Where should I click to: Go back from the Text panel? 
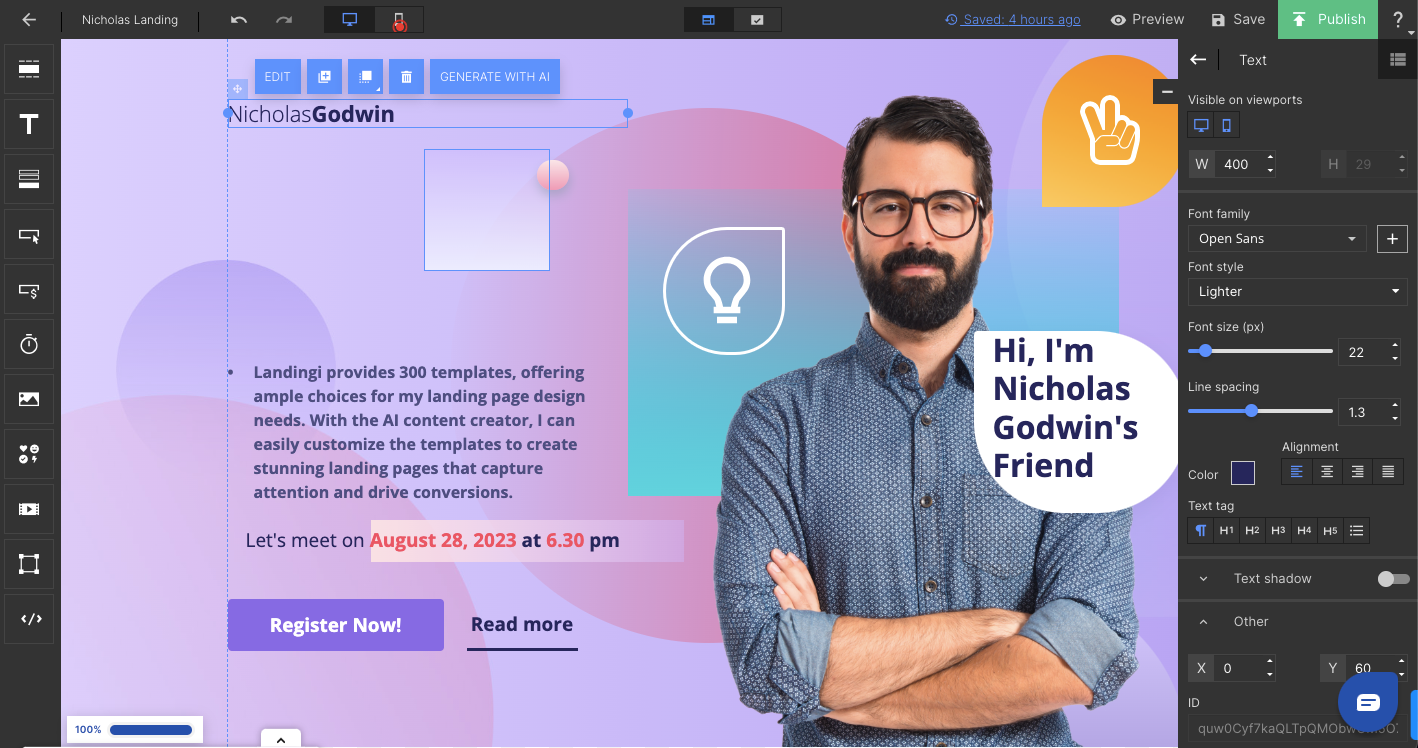tap(1198, 60)
